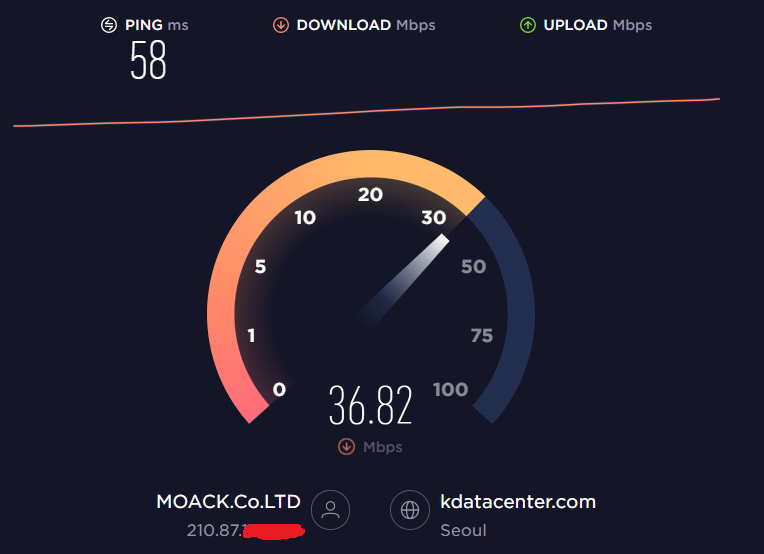Click the 50 mark on the gauge

tap(474, 267)
